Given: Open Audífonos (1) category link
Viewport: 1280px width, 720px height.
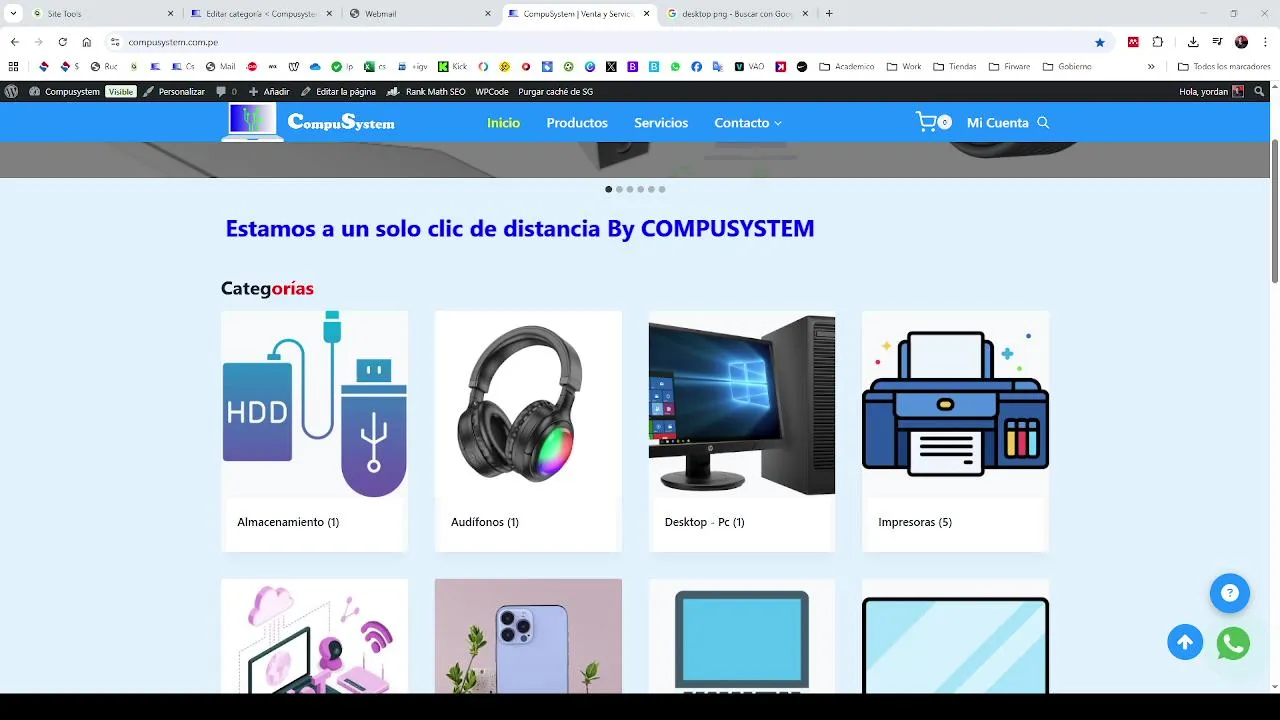Looking at the screenshot, I should tap(484, 522).
